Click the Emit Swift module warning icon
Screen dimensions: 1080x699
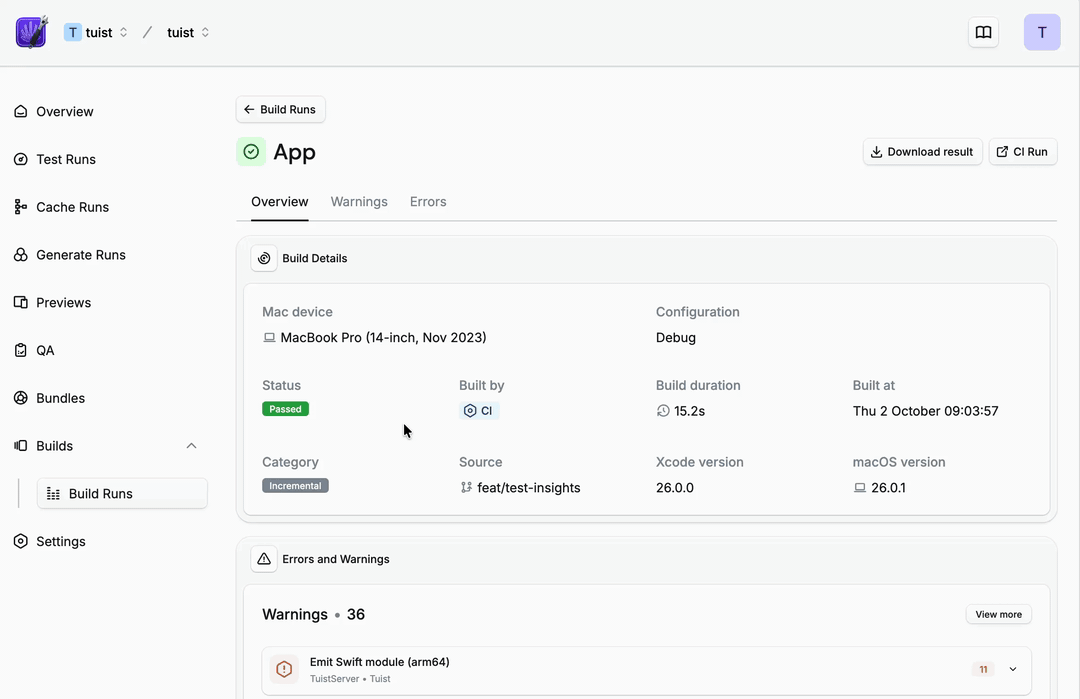(x=284, y=669)
